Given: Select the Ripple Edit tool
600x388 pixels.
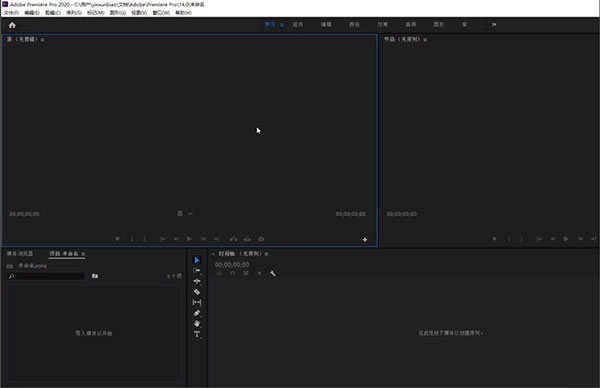Looking at the screenshot, I should point(197,281).
